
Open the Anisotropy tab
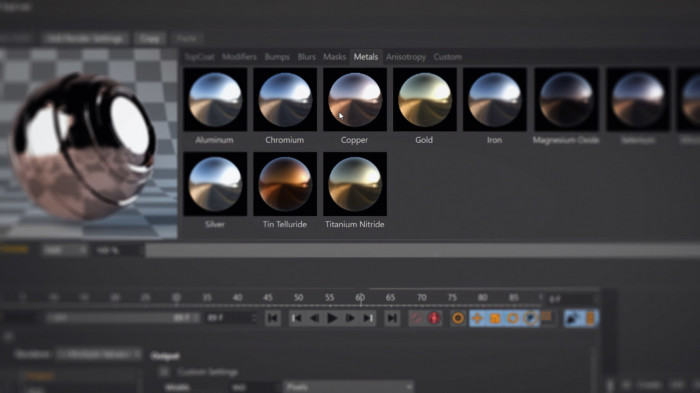(x=406, y=57)
